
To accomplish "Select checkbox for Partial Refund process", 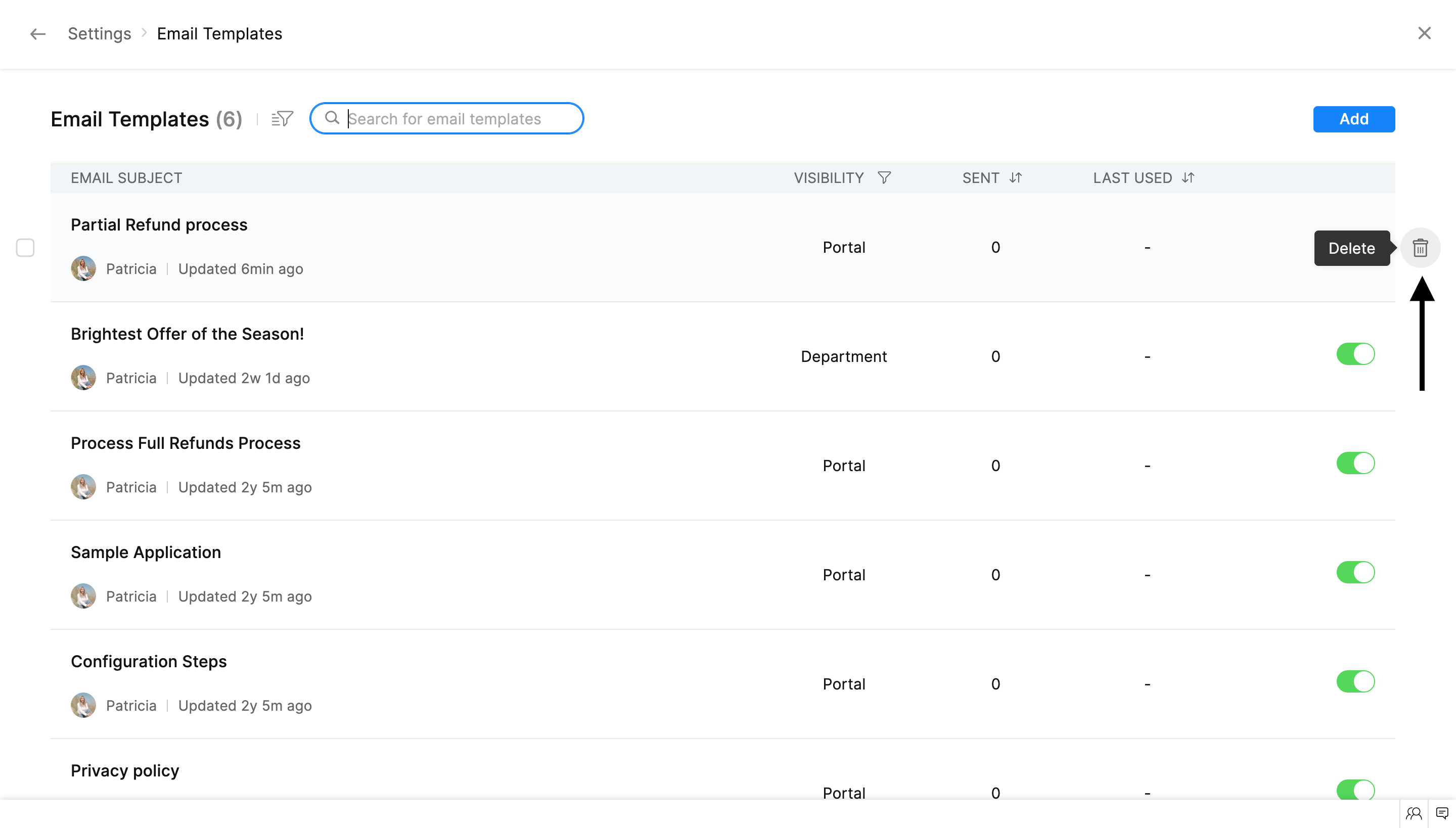I will pos(25,248).
